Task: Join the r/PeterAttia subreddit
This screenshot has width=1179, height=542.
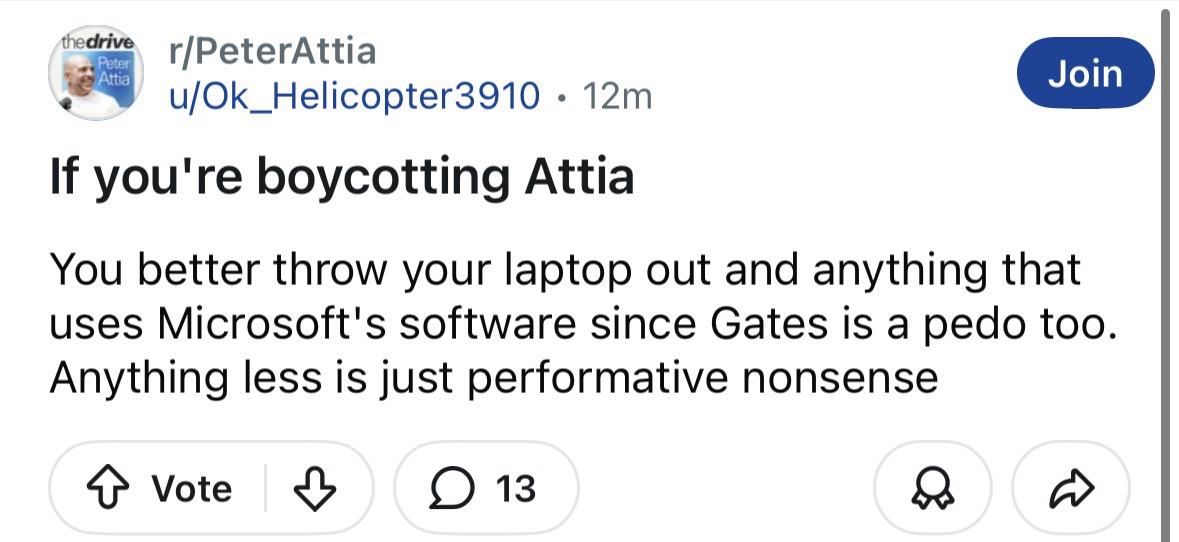Action: tap(1085, 72)
